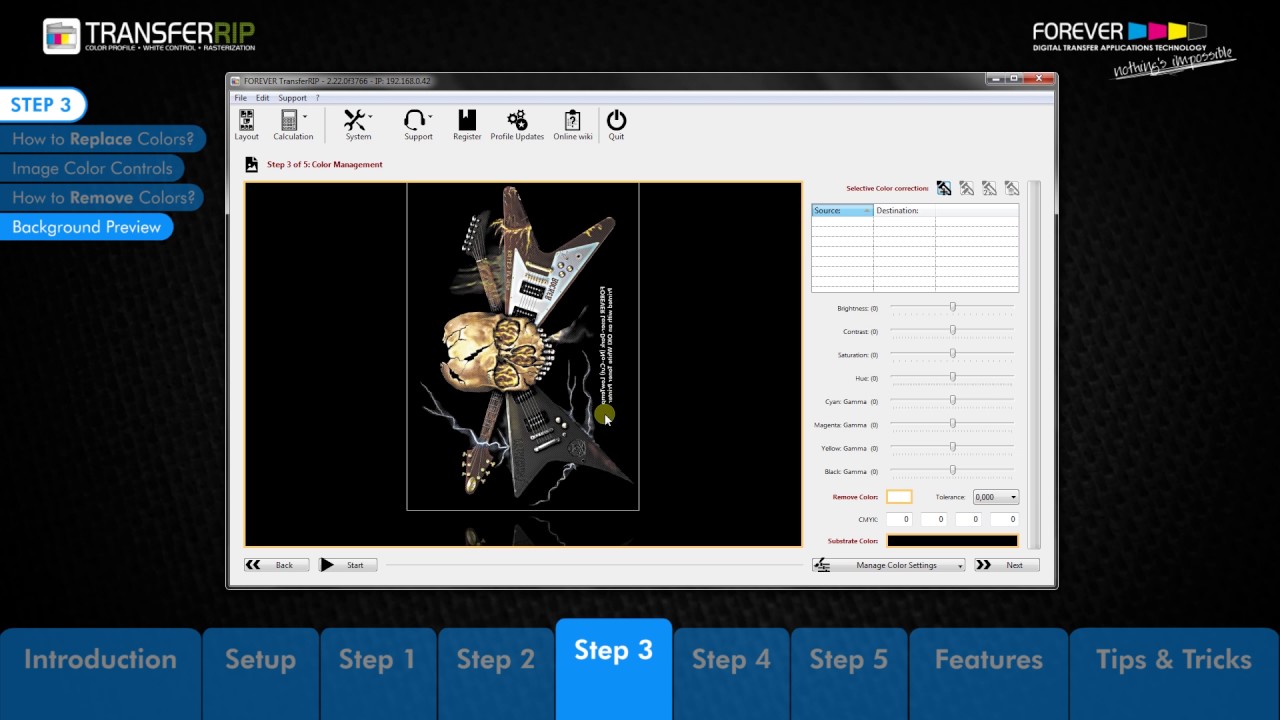This screenshot has width=1280, height=720.
Task: Open the question mark help menu
Action: [x=317, y=98]
